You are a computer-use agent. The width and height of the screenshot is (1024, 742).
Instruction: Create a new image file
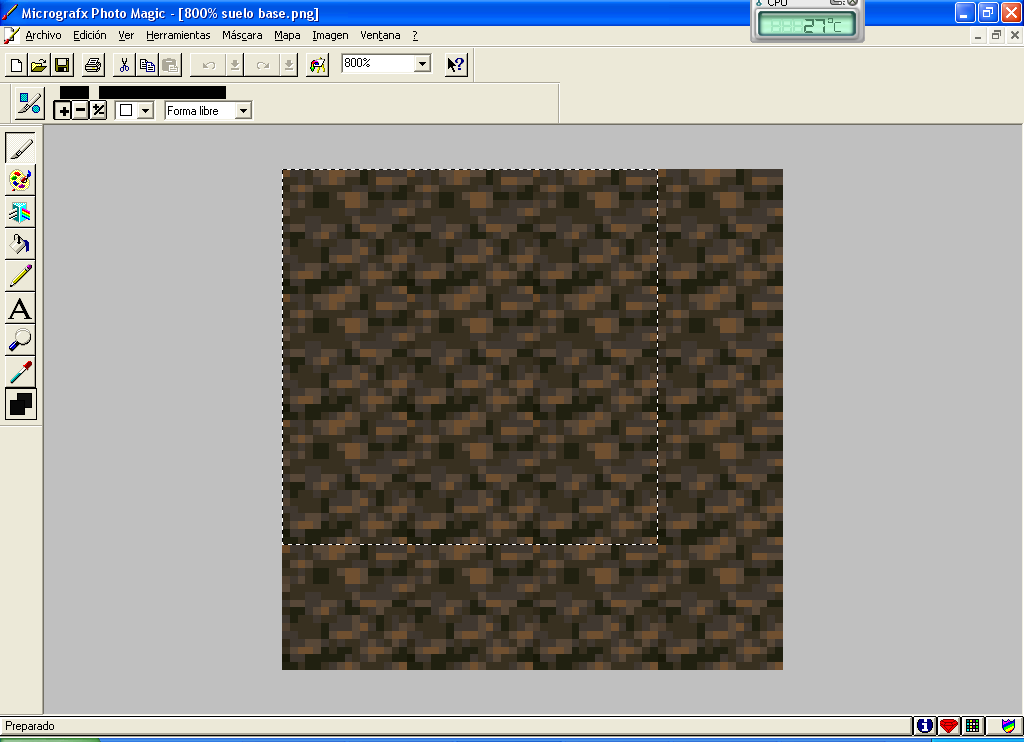click(16, 65)
